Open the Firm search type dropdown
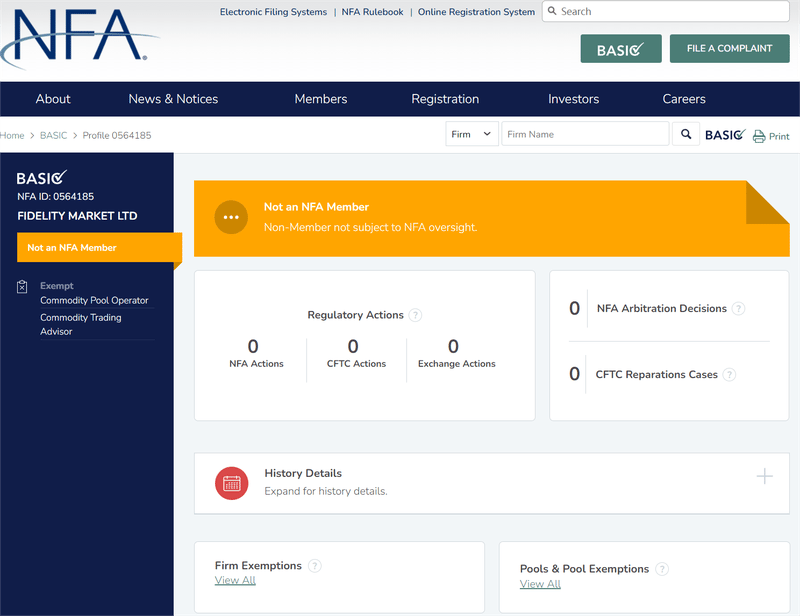 [471, 134]
